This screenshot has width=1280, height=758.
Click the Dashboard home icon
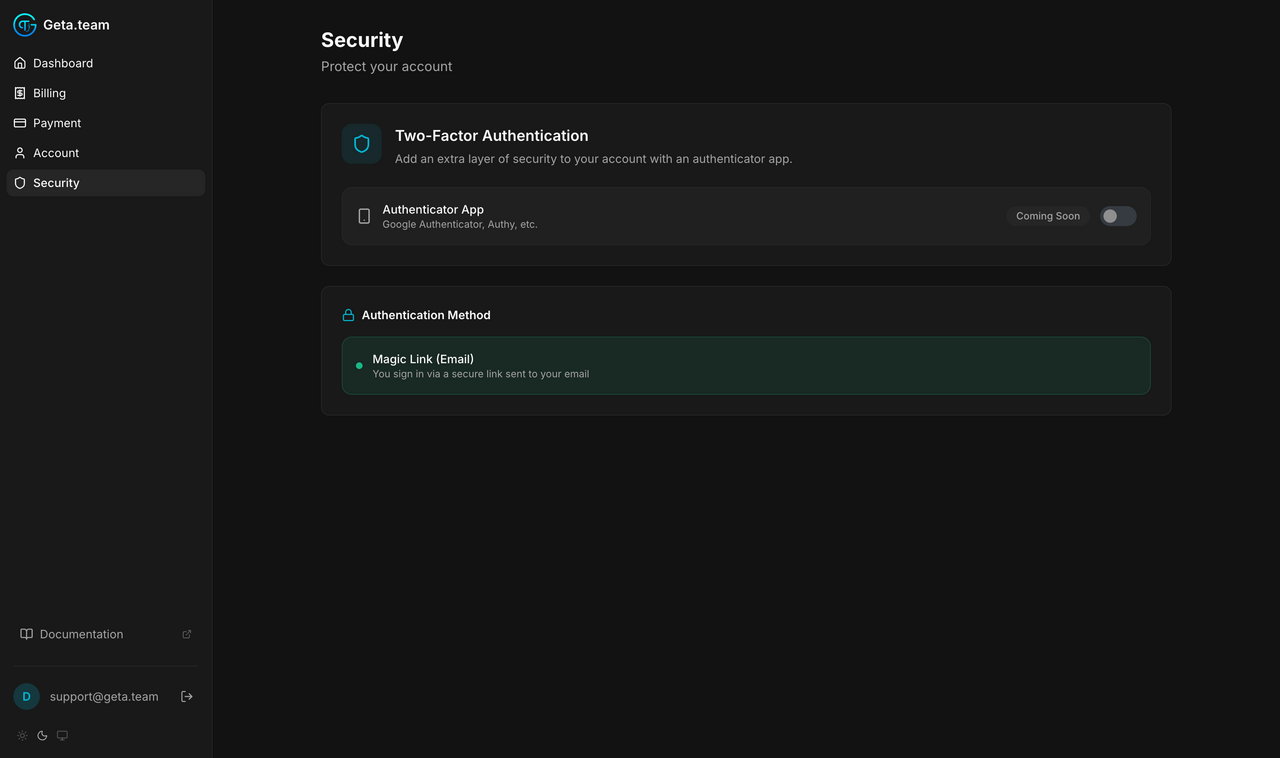coord(20,63)
